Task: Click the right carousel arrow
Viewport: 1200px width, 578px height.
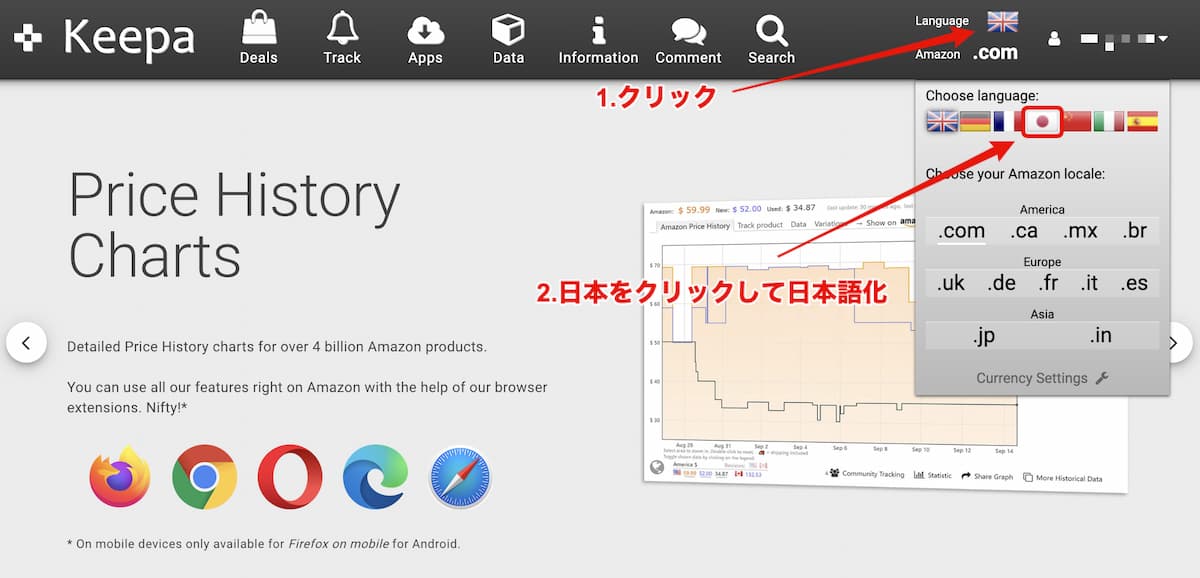Action: (x=1173, y=342)
